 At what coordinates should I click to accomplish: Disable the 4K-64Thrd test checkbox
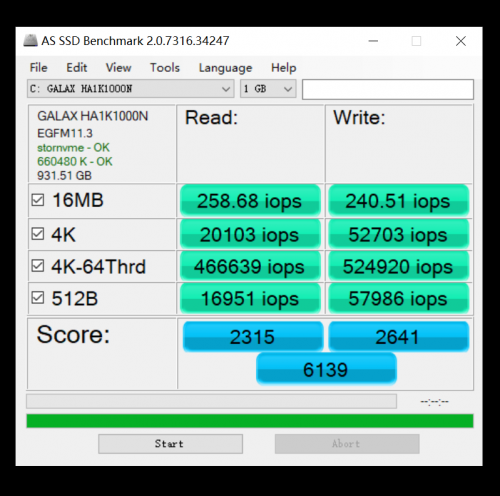pyautogui.click(x=38, y=266)
